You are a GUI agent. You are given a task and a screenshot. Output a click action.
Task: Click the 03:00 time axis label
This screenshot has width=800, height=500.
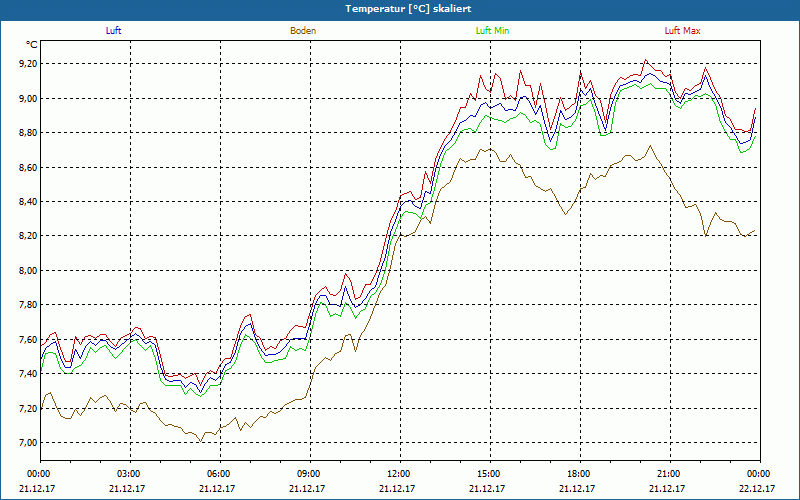130,474
